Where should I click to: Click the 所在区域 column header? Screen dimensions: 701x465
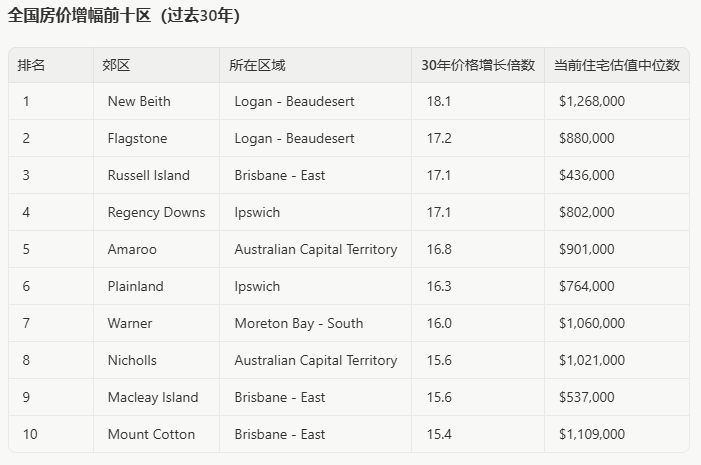256,65
